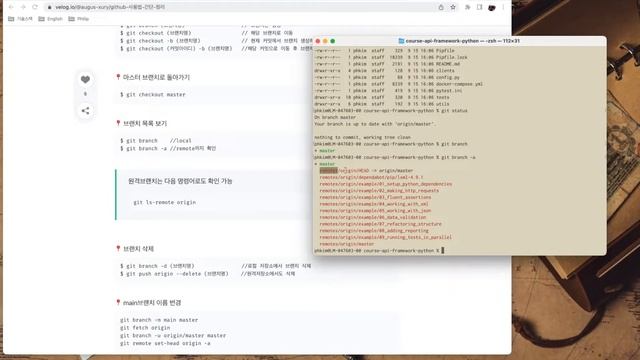
Task: Click 'Pipfile.lock' in the terminal listing
Action: click(451, 57)
